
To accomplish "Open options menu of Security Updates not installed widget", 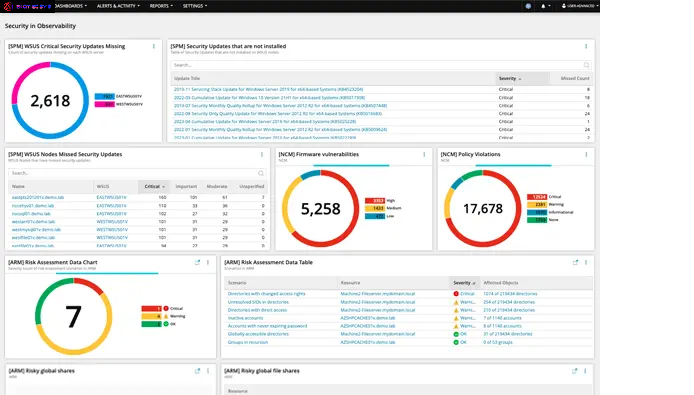I will coord(586,46).
